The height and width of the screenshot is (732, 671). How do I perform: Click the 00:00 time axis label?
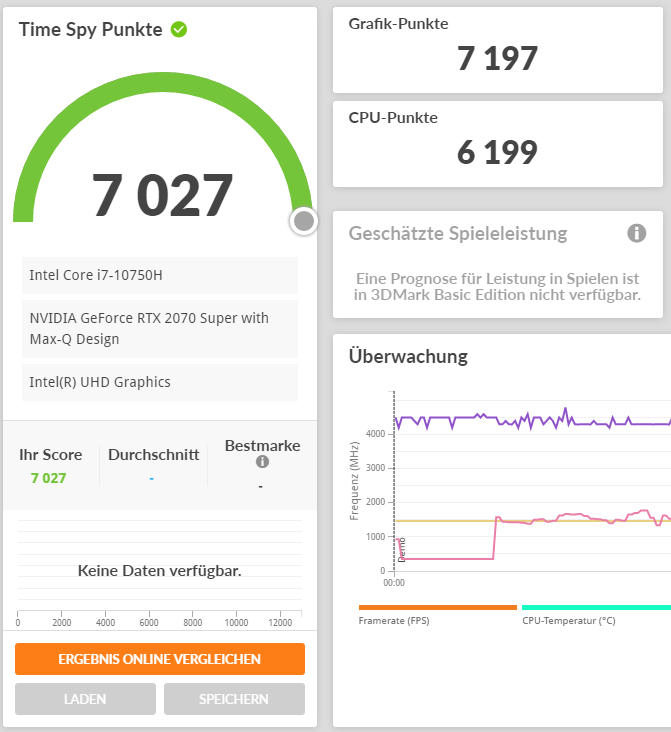(x=394, y=583)
